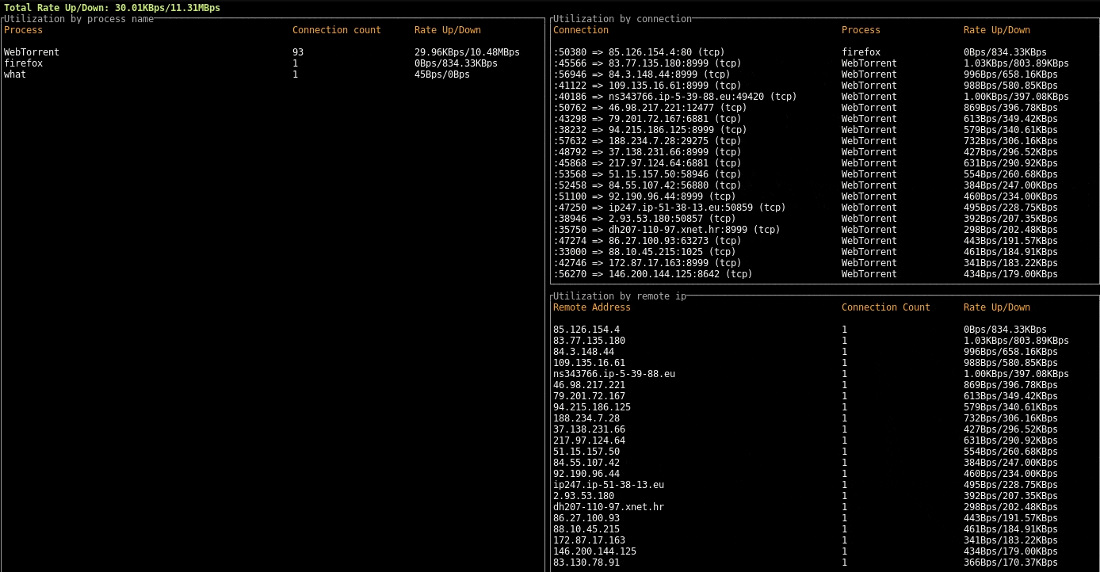
Task: Click the 'Remote Address' column header
Action: click(592, 307)
